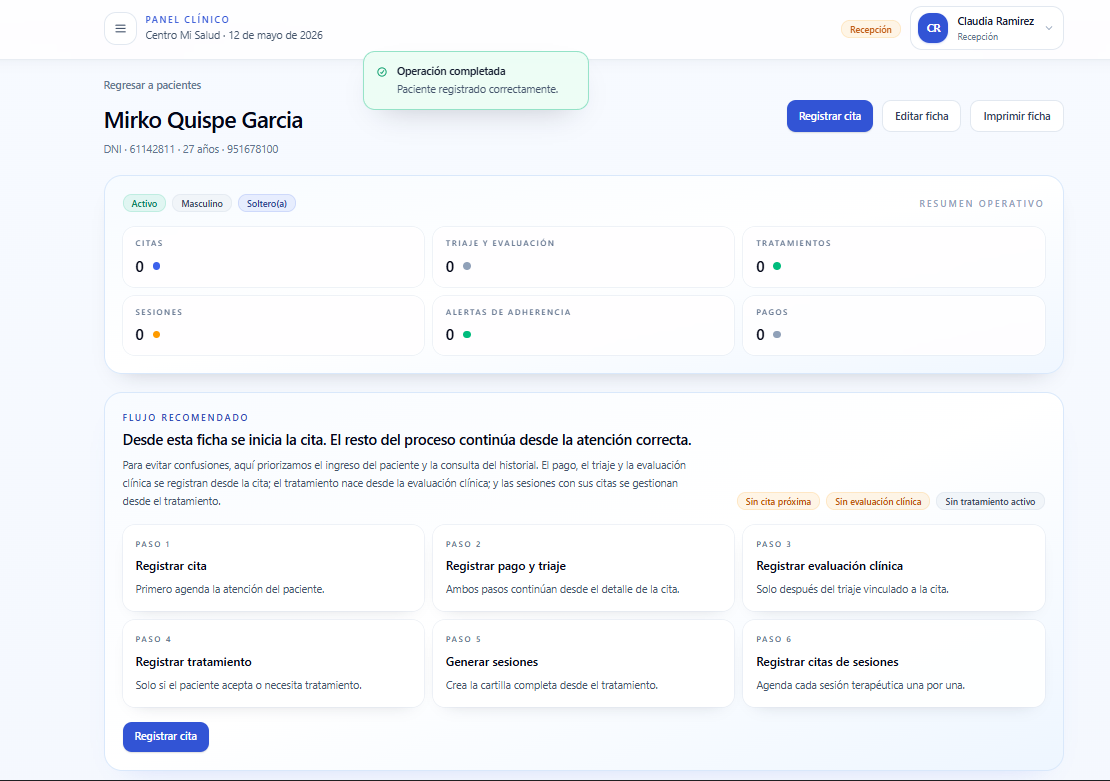Select Paso 3 Registrar evaluación clínica card
The image size is (1110, 781).
[893, 568]
